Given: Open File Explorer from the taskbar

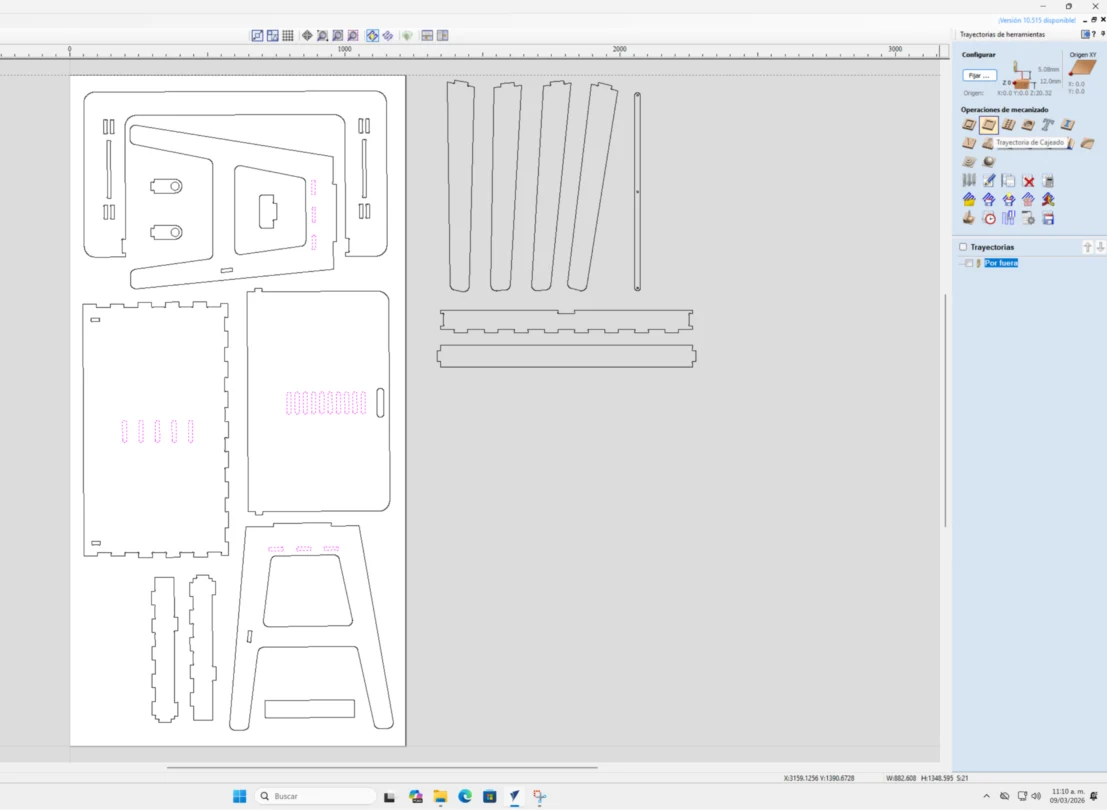Looking at the screenshot, I should point(441,796).
